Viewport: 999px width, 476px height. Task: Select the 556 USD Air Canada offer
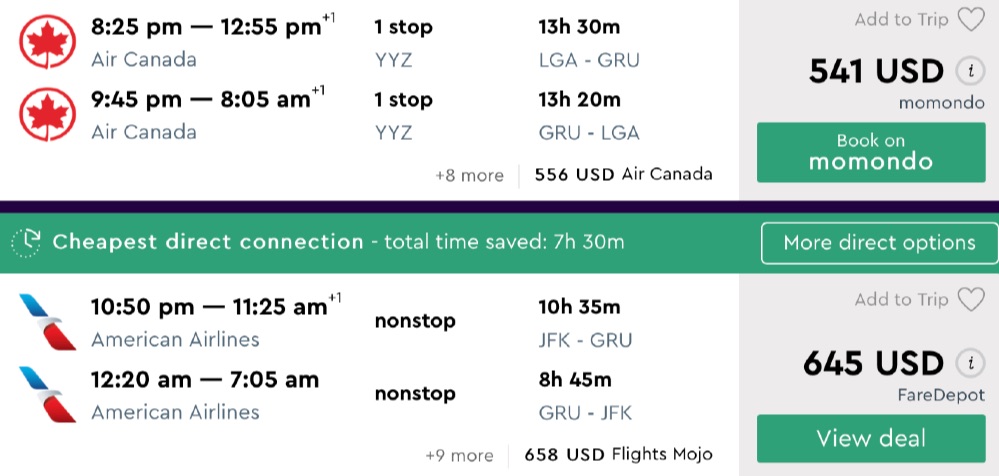pyautogui.click(x=623, y=174)
